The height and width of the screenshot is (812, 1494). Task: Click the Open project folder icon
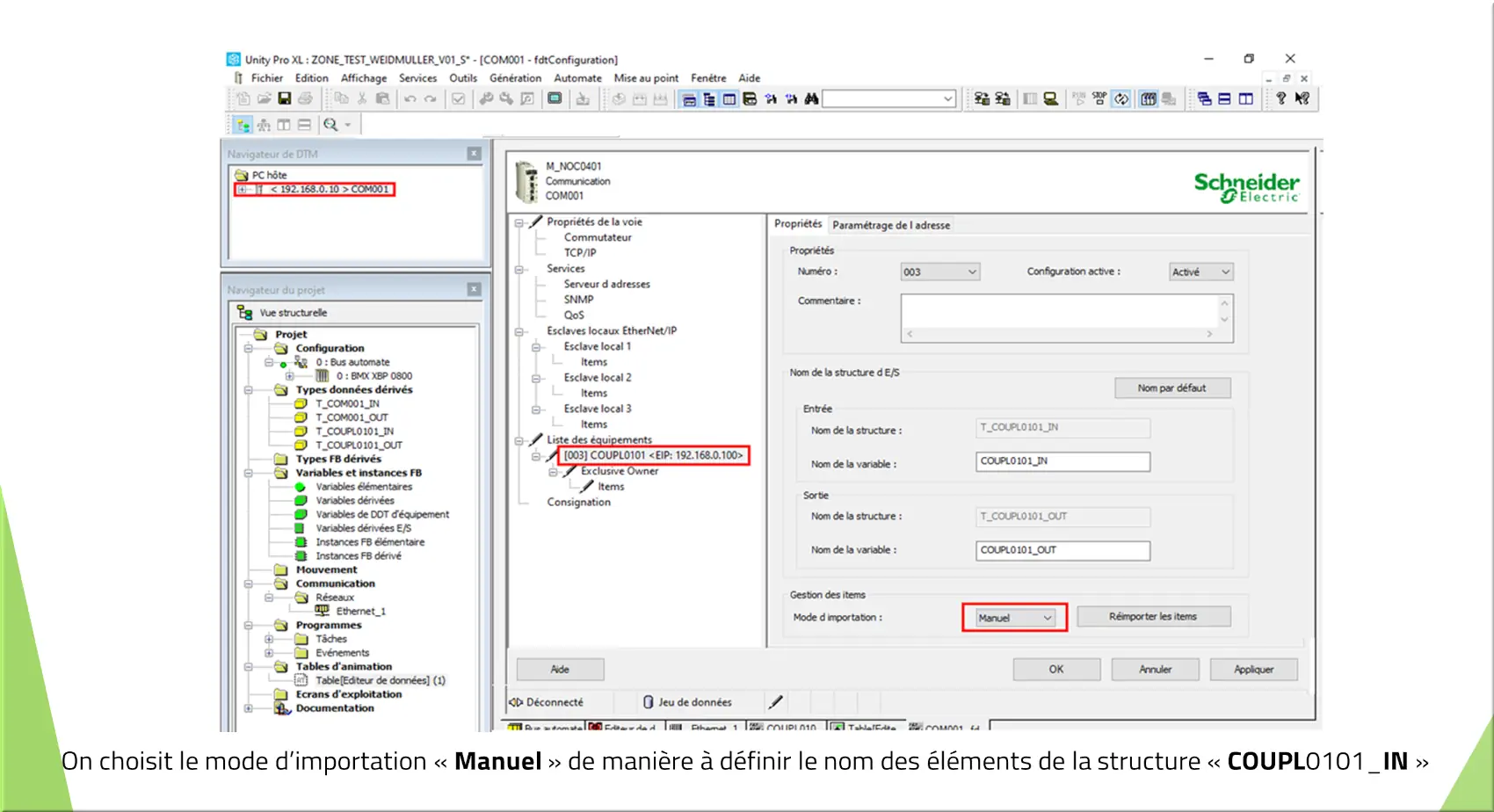pyautogui.click(x=264, y=98)
